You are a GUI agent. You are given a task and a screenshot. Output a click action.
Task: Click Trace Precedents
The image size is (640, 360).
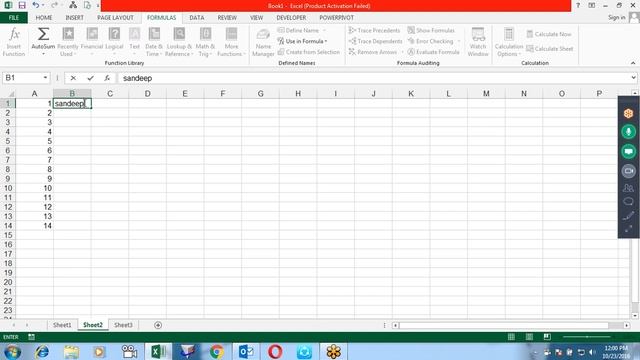tap(374, 31)
